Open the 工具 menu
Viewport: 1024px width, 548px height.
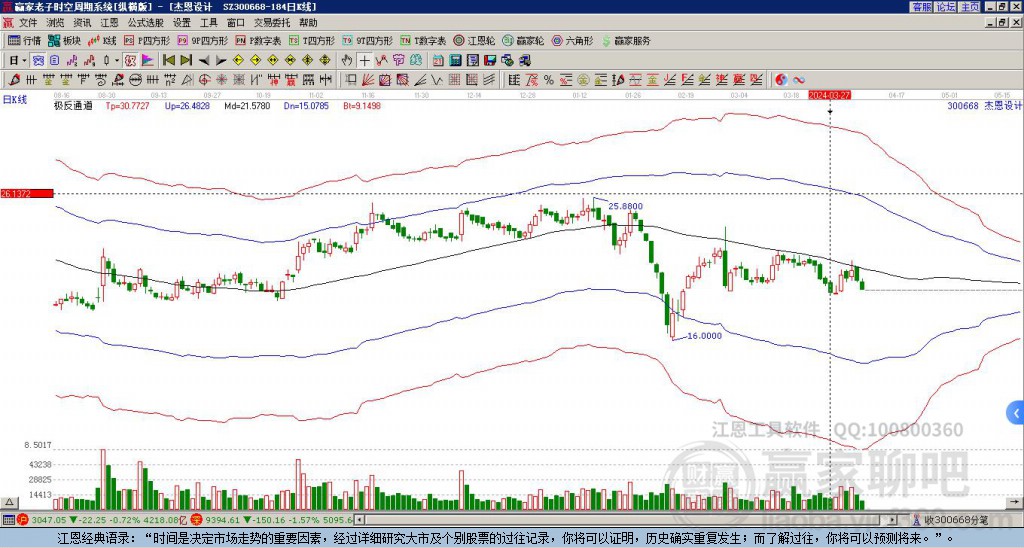(x=209, y=23)
